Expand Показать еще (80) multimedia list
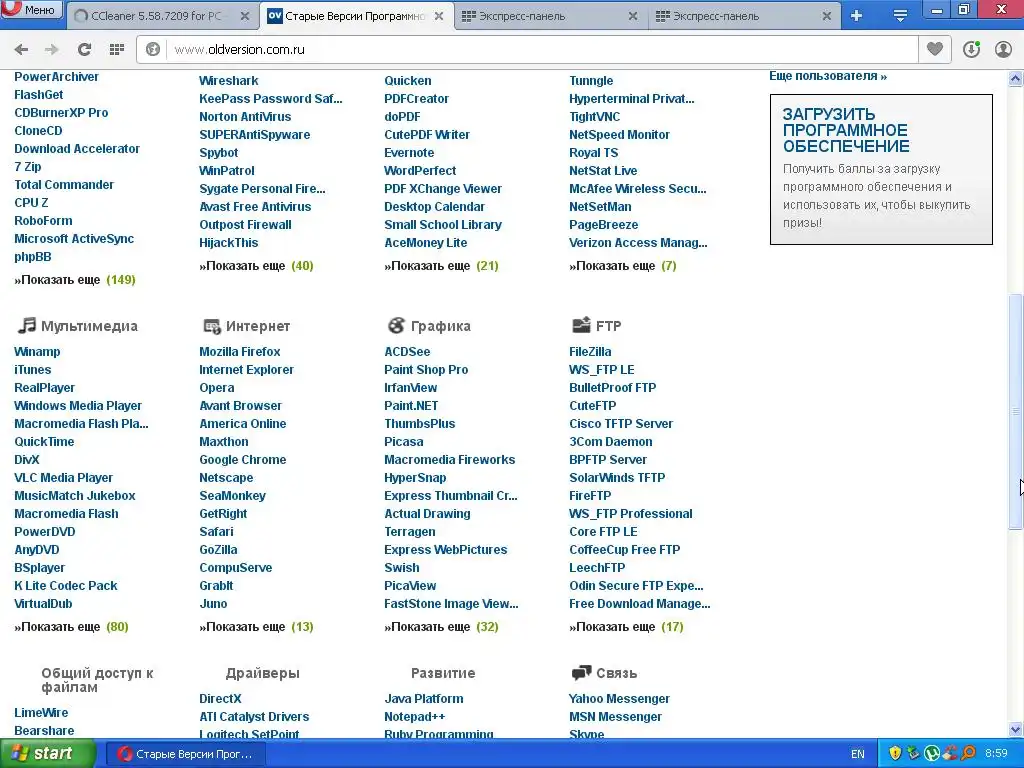Viewport: 1024px width, 768px height. tap(71, 627)
